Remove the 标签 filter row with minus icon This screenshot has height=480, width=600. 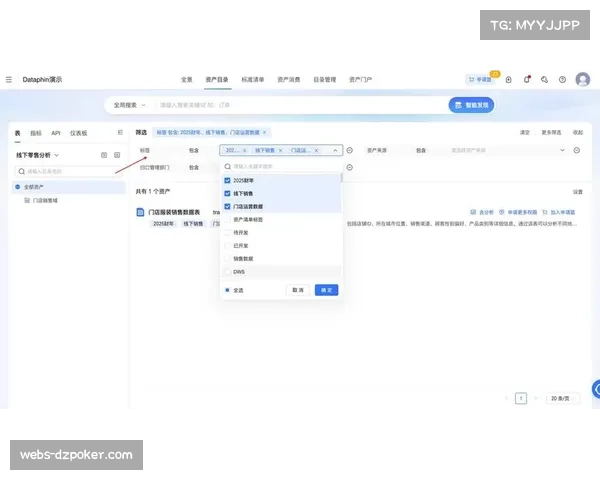point(349,150)
